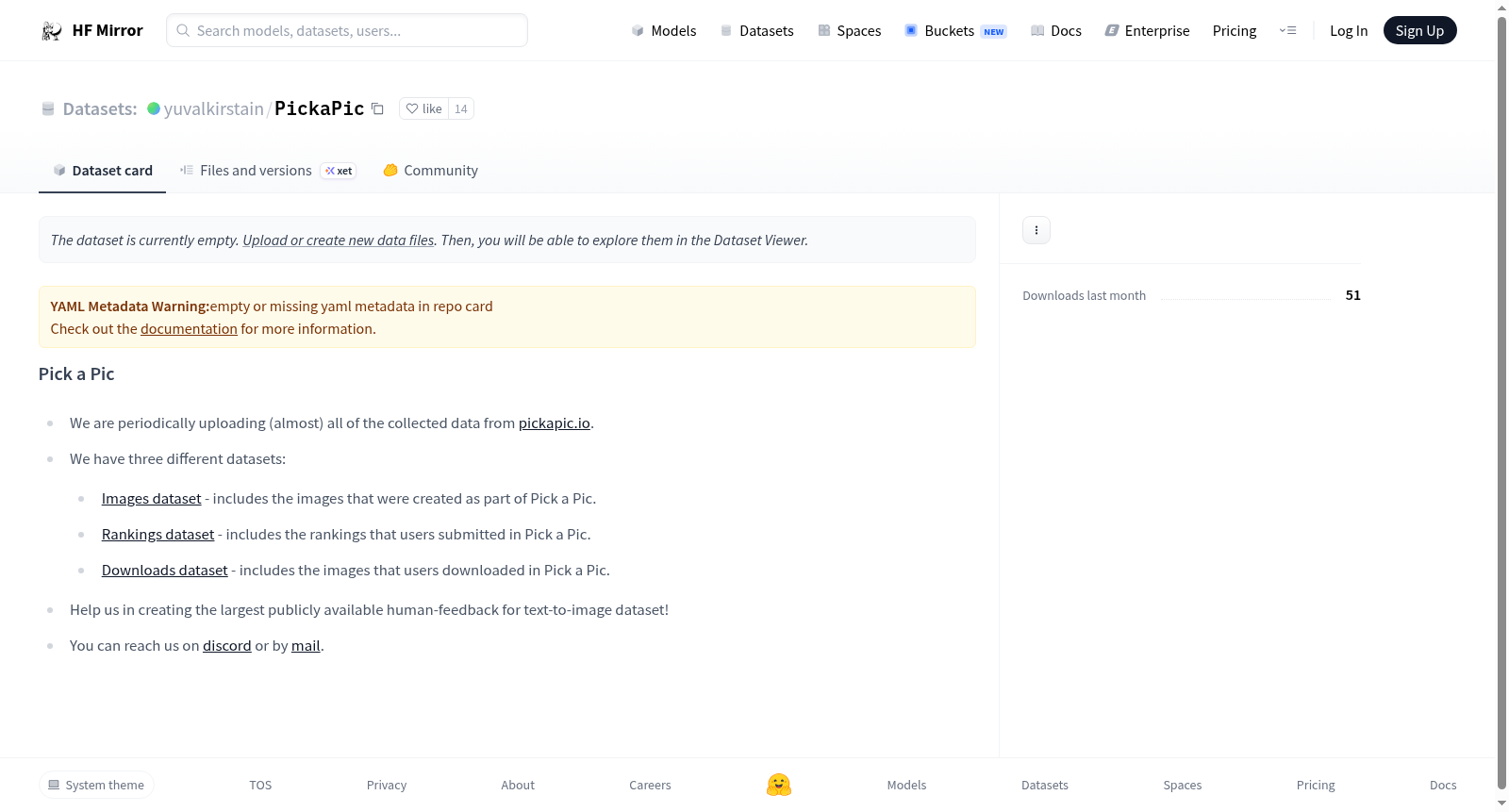This screenshot has width=1509, height=812.
Task: Click the Pick a Pic heading
Action: (x=76, y=374)
